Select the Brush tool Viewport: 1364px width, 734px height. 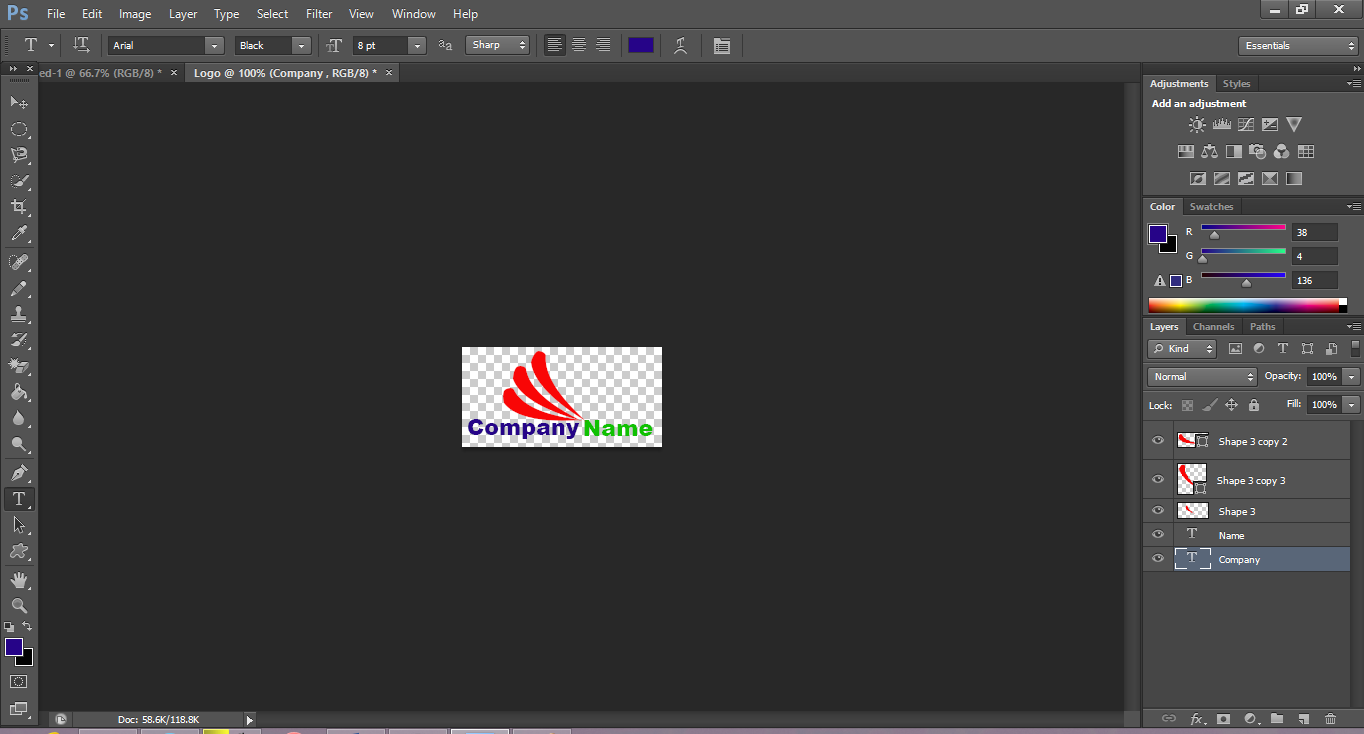pyautogui.click(x=19, y=288)
